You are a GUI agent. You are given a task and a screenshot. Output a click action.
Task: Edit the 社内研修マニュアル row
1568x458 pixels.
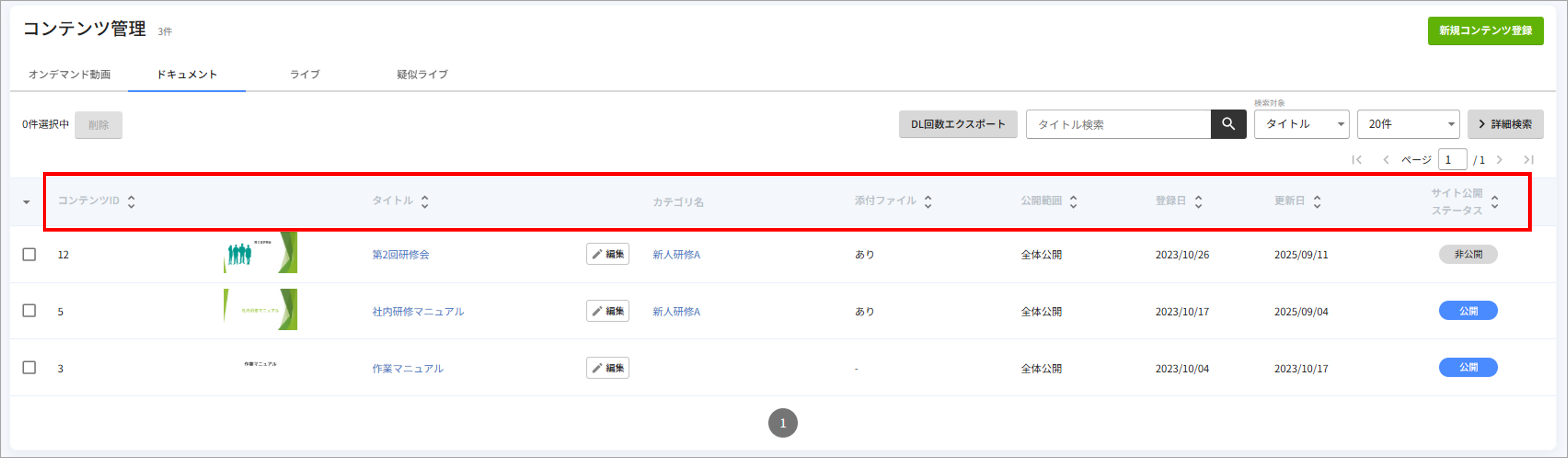607,311
